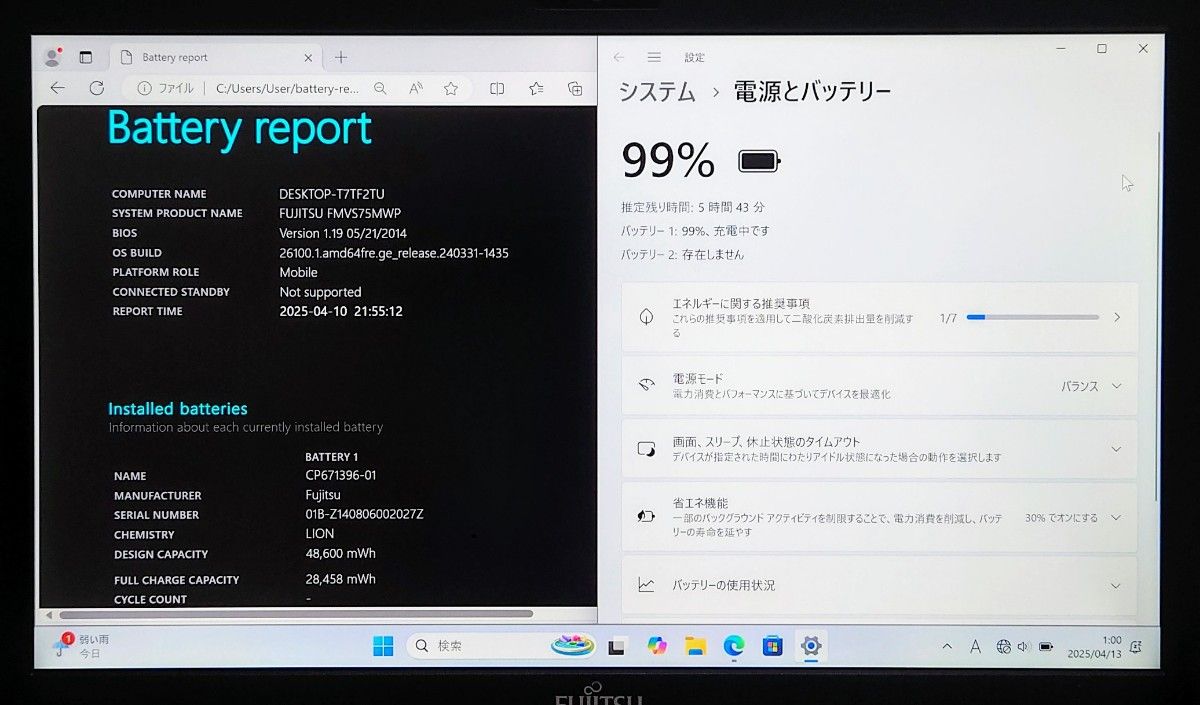
Task: Refresh the Battery report page
Action: (97, 88)
